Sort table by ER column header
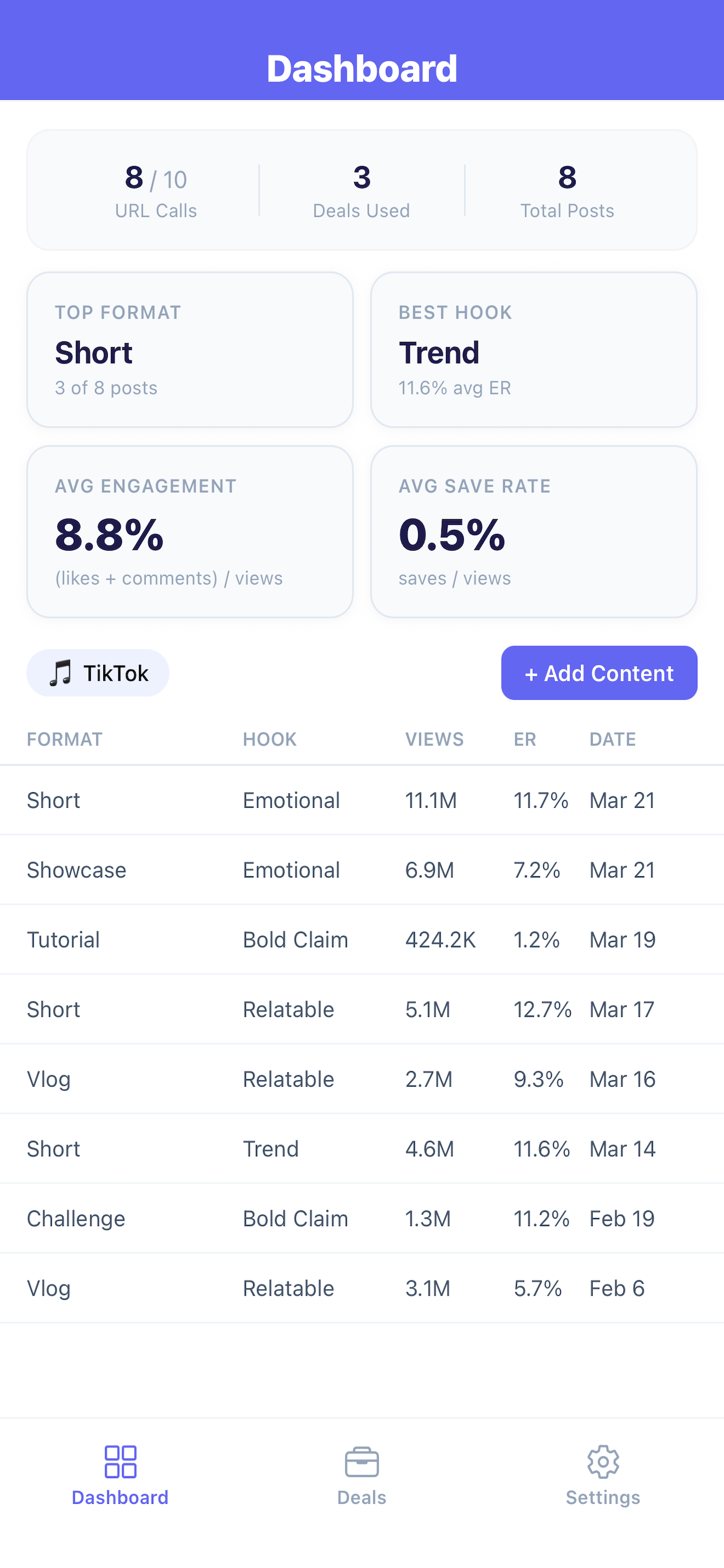The image size is (724, 1568). point(525,740)
